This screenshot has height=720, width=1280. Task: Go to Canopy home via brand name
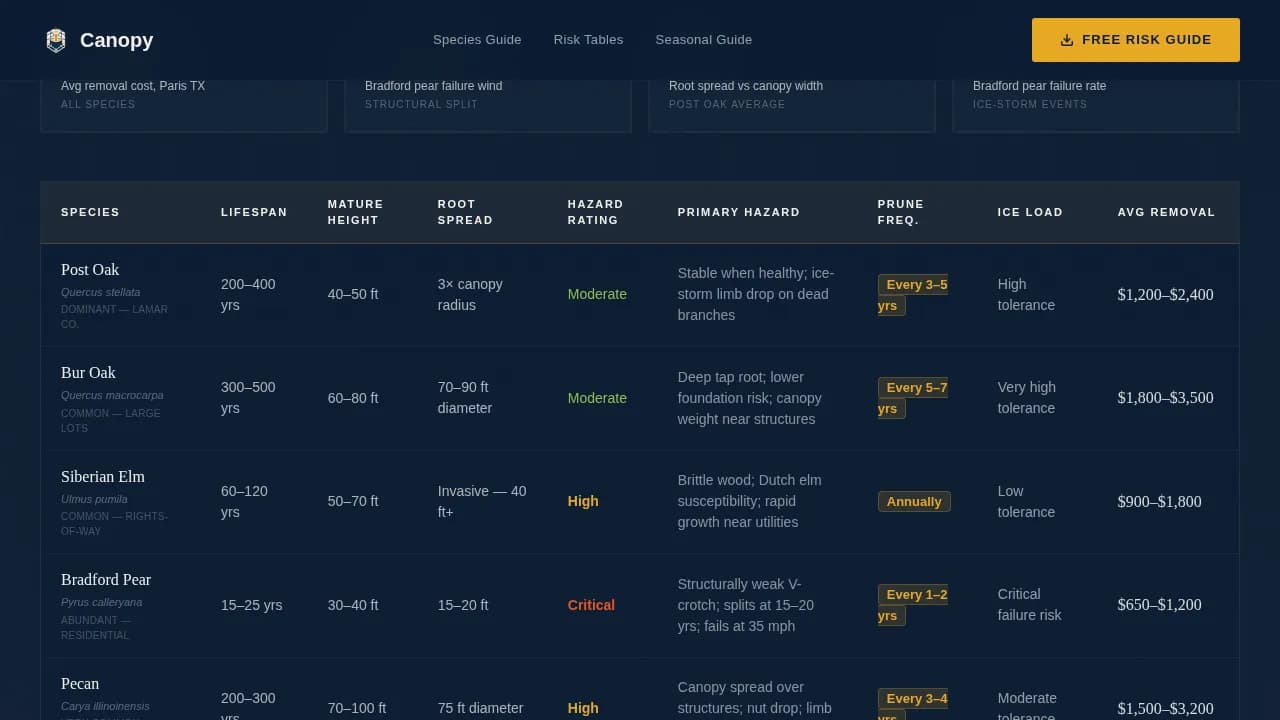tap(116, 40)
